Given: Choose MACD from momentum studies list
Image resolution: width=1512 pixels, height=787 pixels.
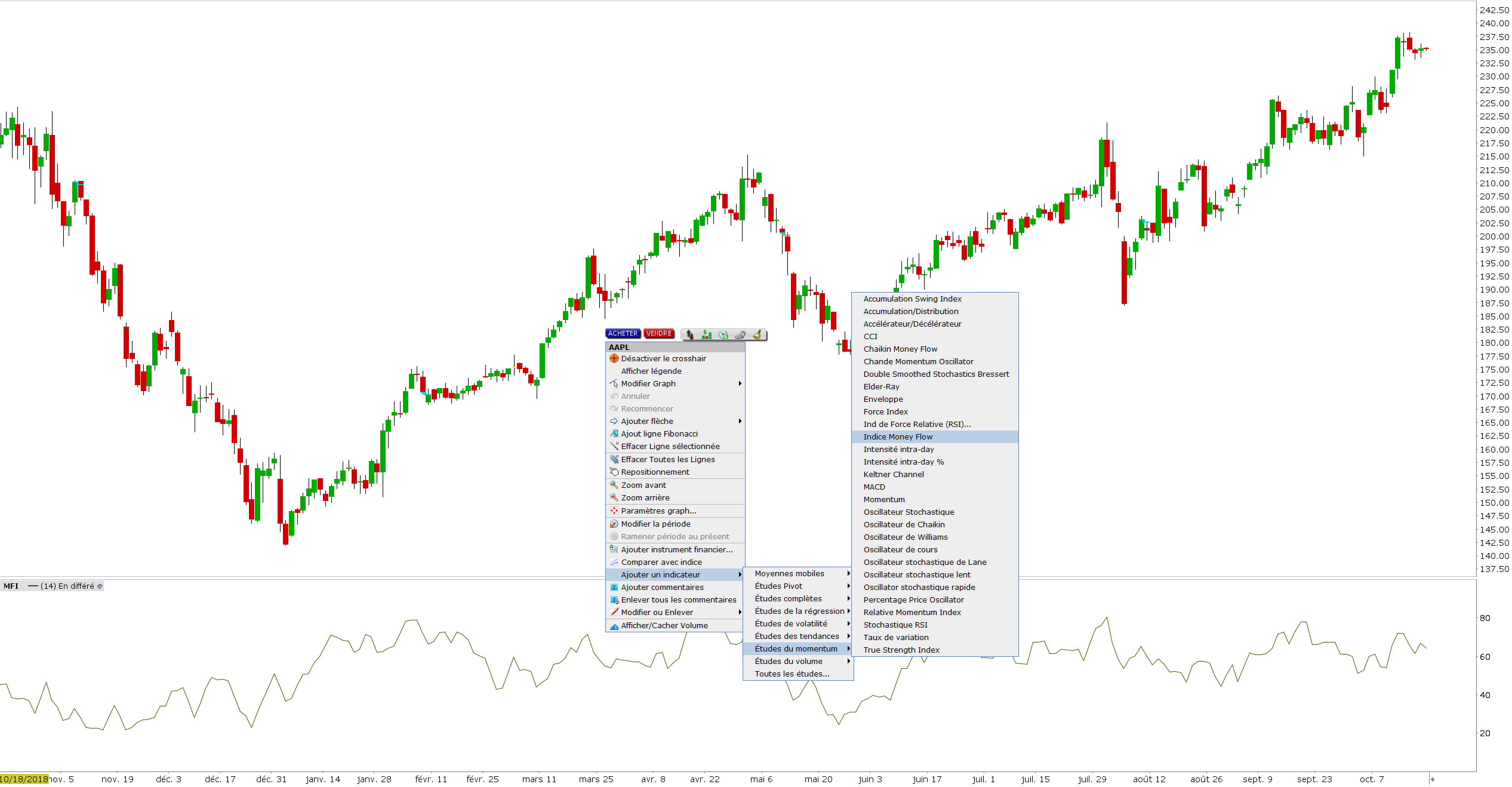Looking at the screenshot, I should 874,487.
